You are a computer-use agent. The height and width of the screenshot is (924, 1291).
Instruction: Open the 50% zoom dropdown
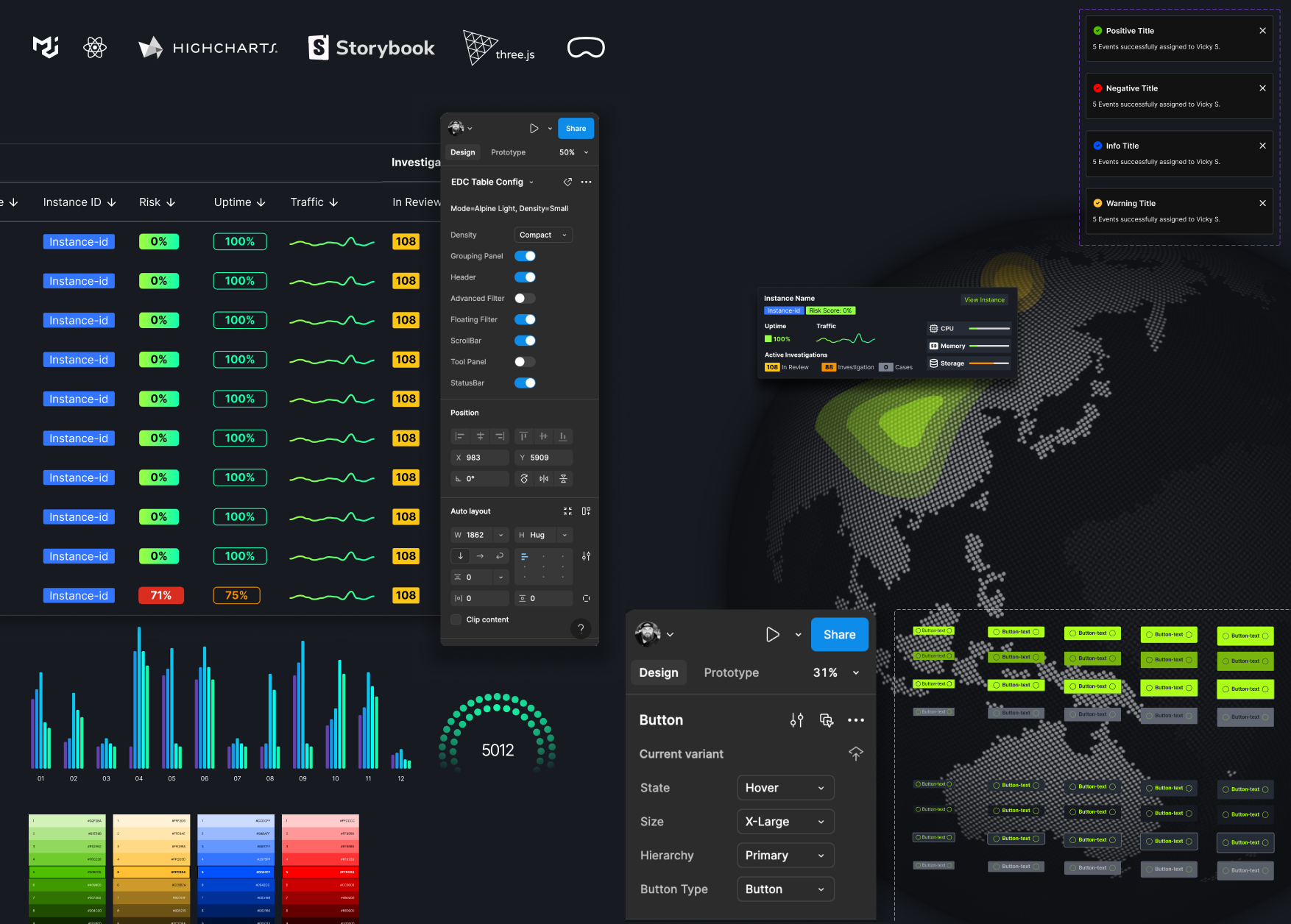574,152
